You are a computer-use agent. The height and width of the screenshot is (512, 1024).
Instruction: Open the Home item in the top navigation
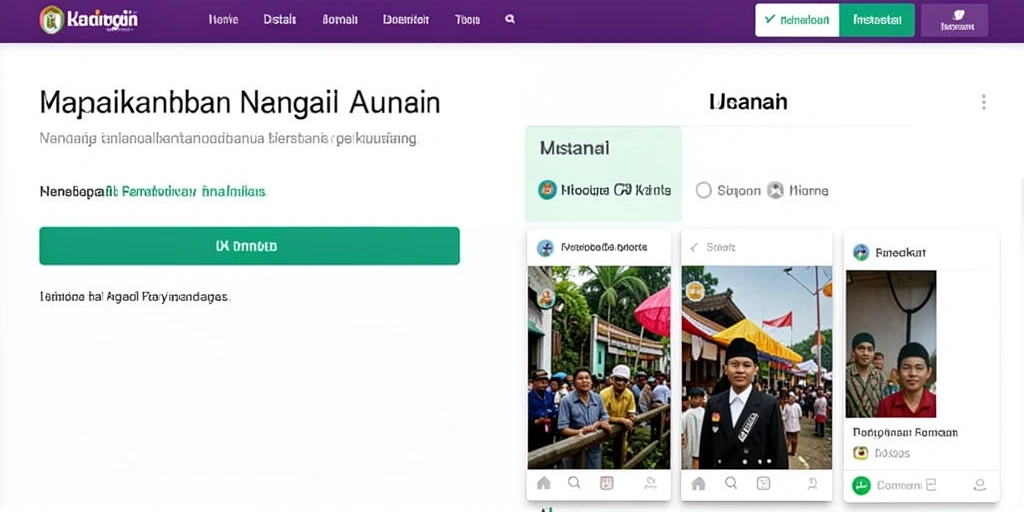click(223, 20)
